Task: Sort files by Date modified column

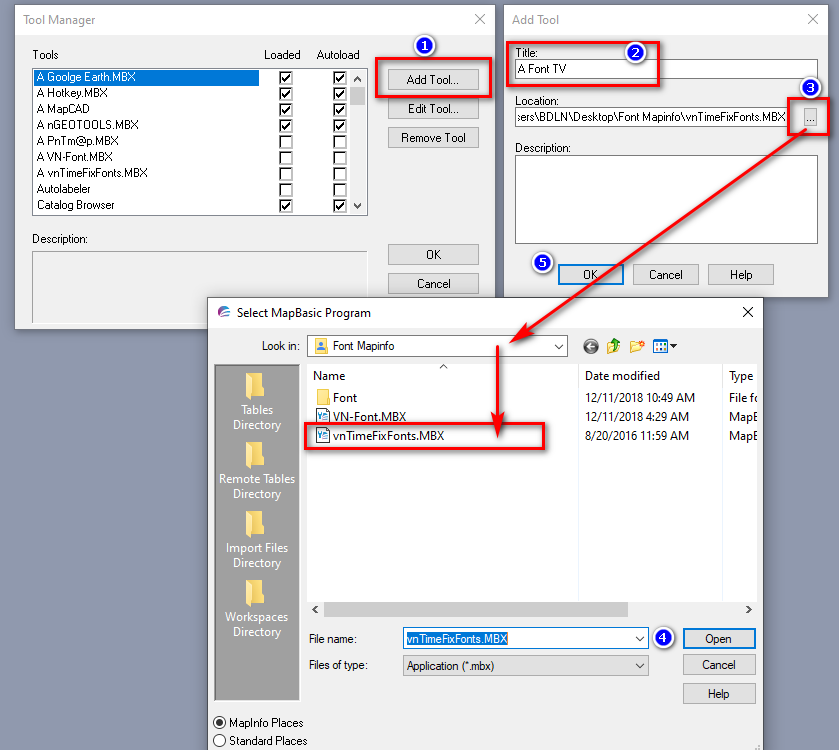Action: coord(650,376)
